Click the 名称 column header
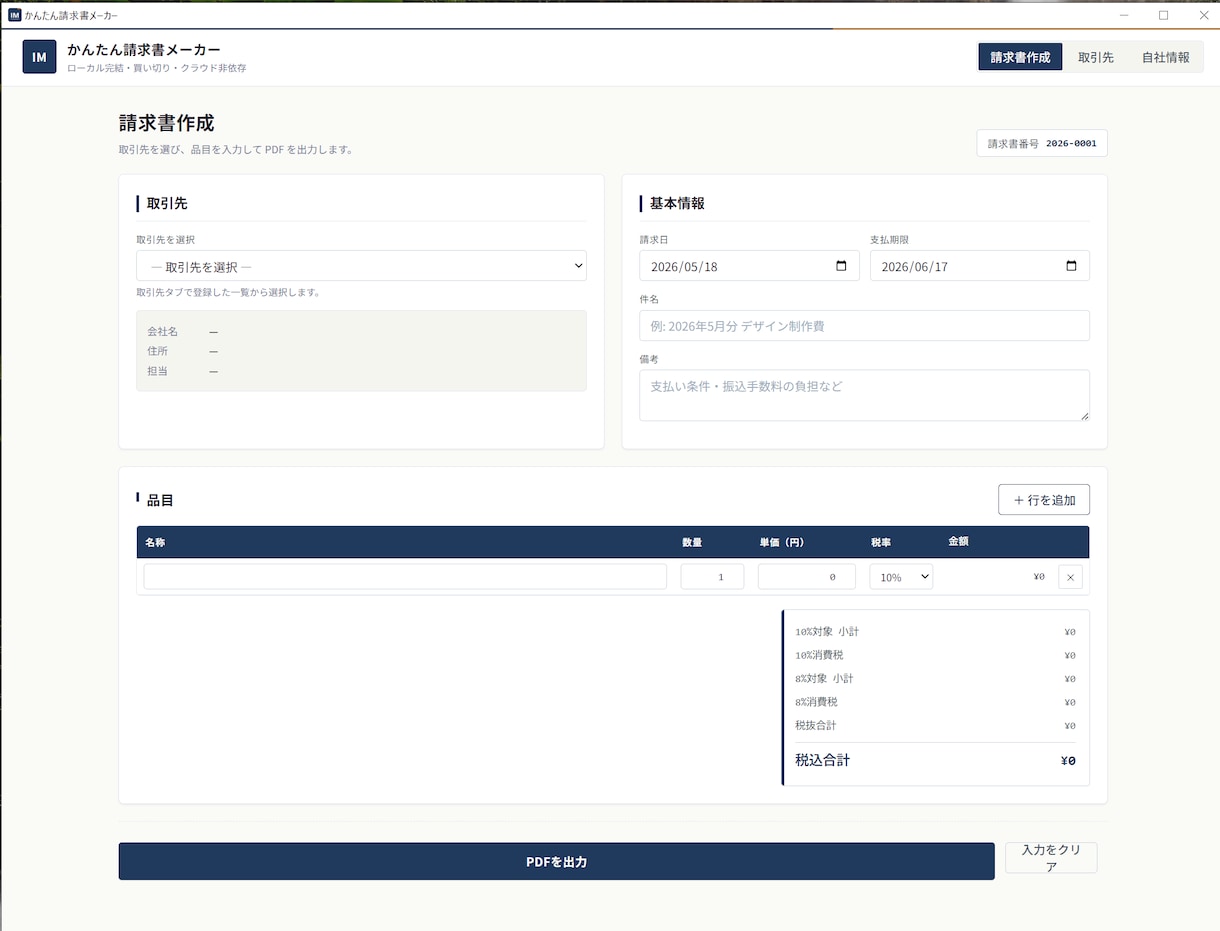 click(x=155, y=542)
